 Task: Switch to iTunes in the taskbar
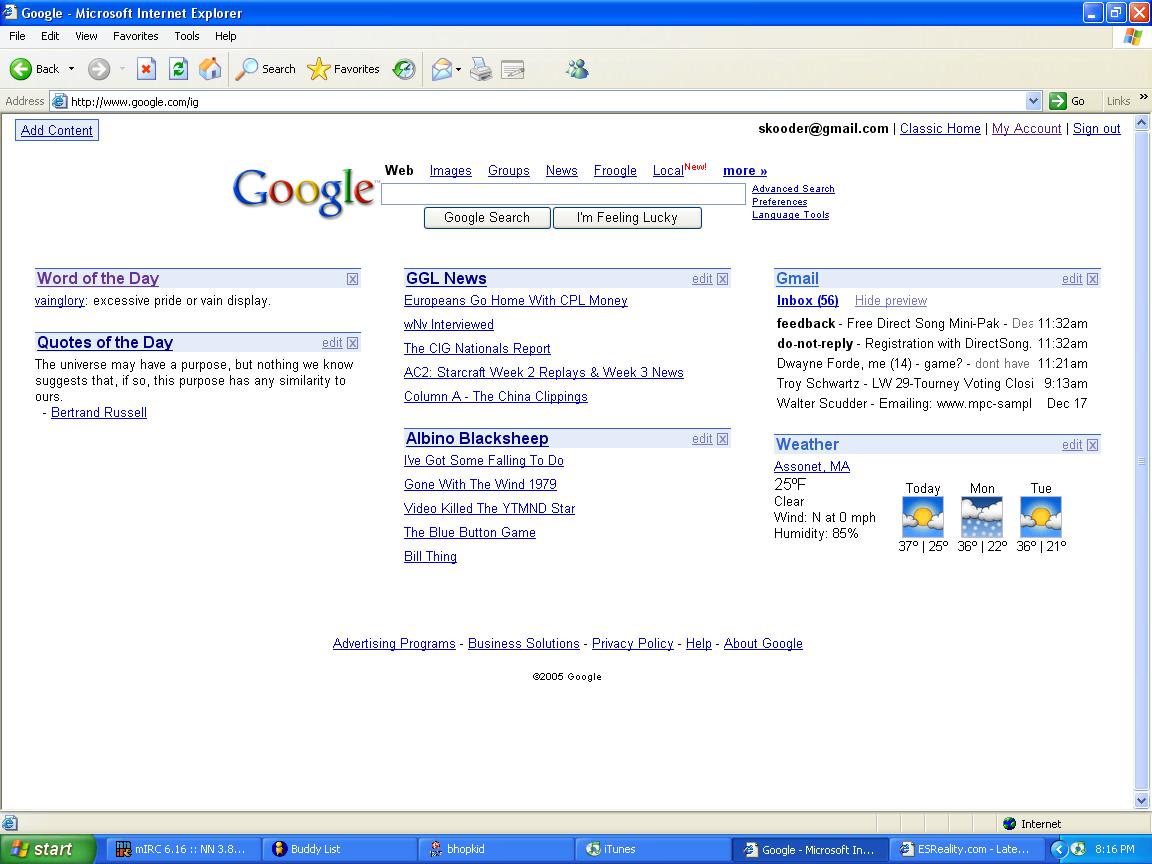click(619, 849)
